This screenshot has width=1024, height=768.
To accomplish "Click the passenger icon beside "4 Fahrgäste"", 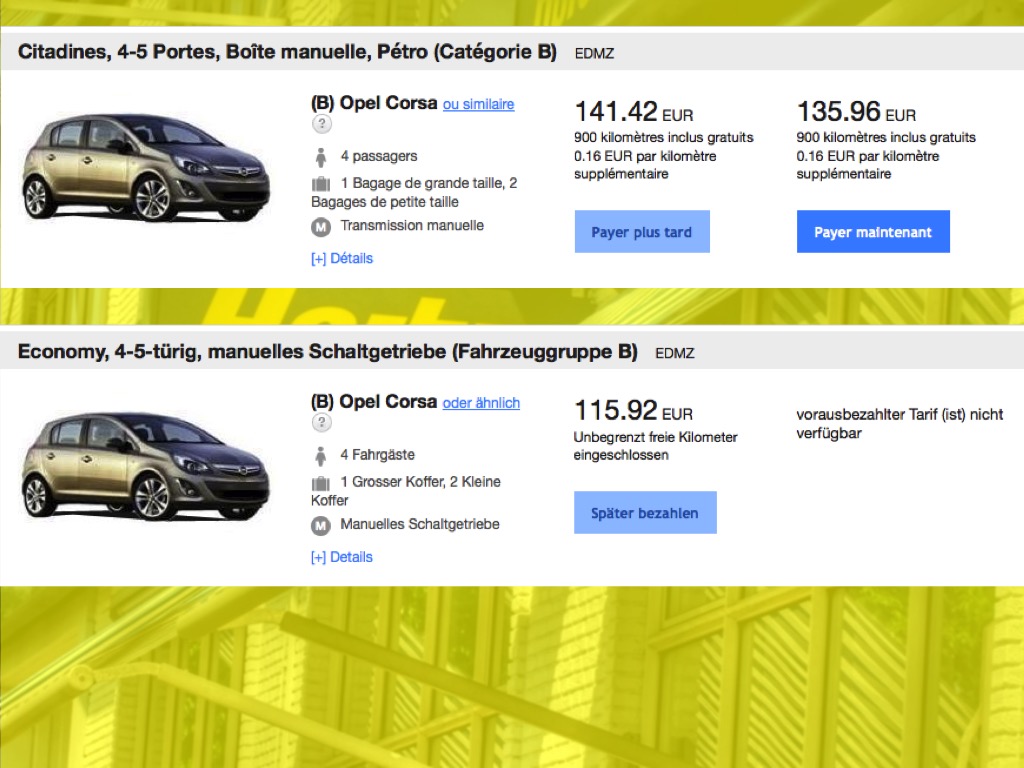I will pos(321,455).
